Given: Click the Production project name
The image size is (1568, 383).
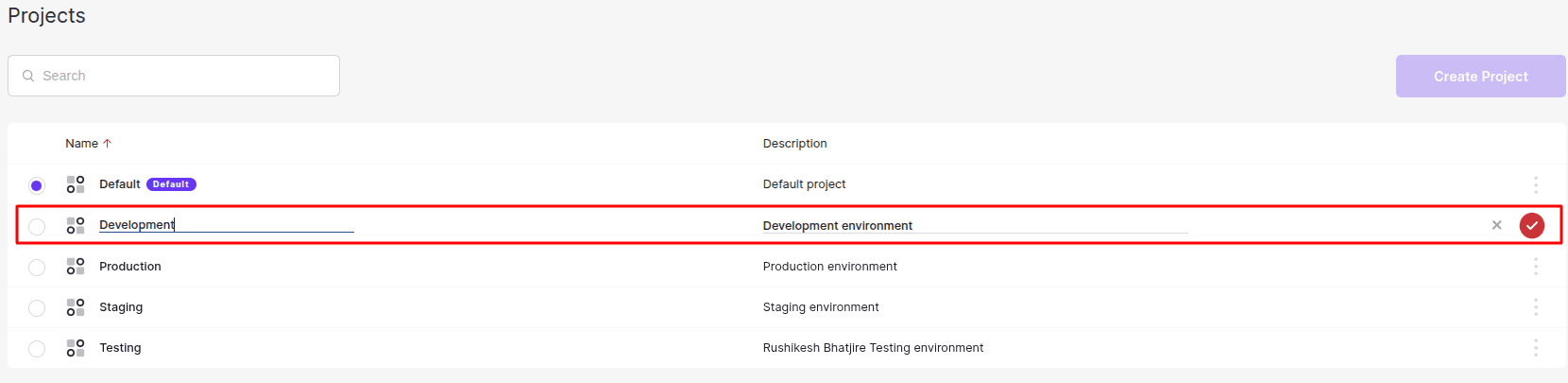Looking at the screenshot, I should click(130, 267).
